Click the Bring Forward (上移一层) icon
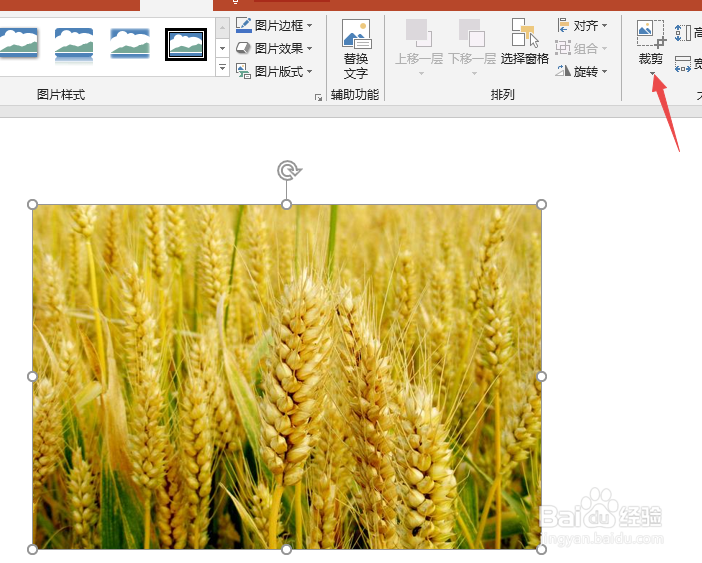Viewport: 702px width, 563px height. tap(418, 33)
